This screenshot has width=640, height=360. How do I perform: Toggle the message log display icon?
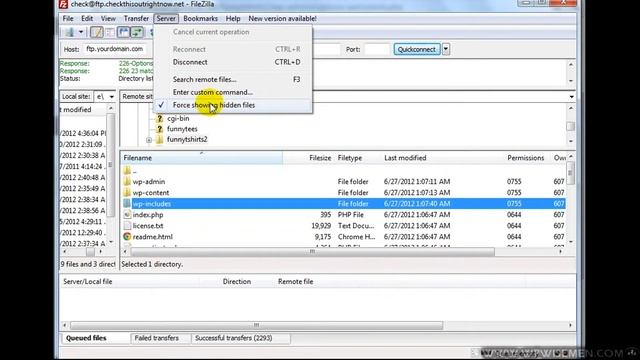pyautogui.click(x=97, y=32)
